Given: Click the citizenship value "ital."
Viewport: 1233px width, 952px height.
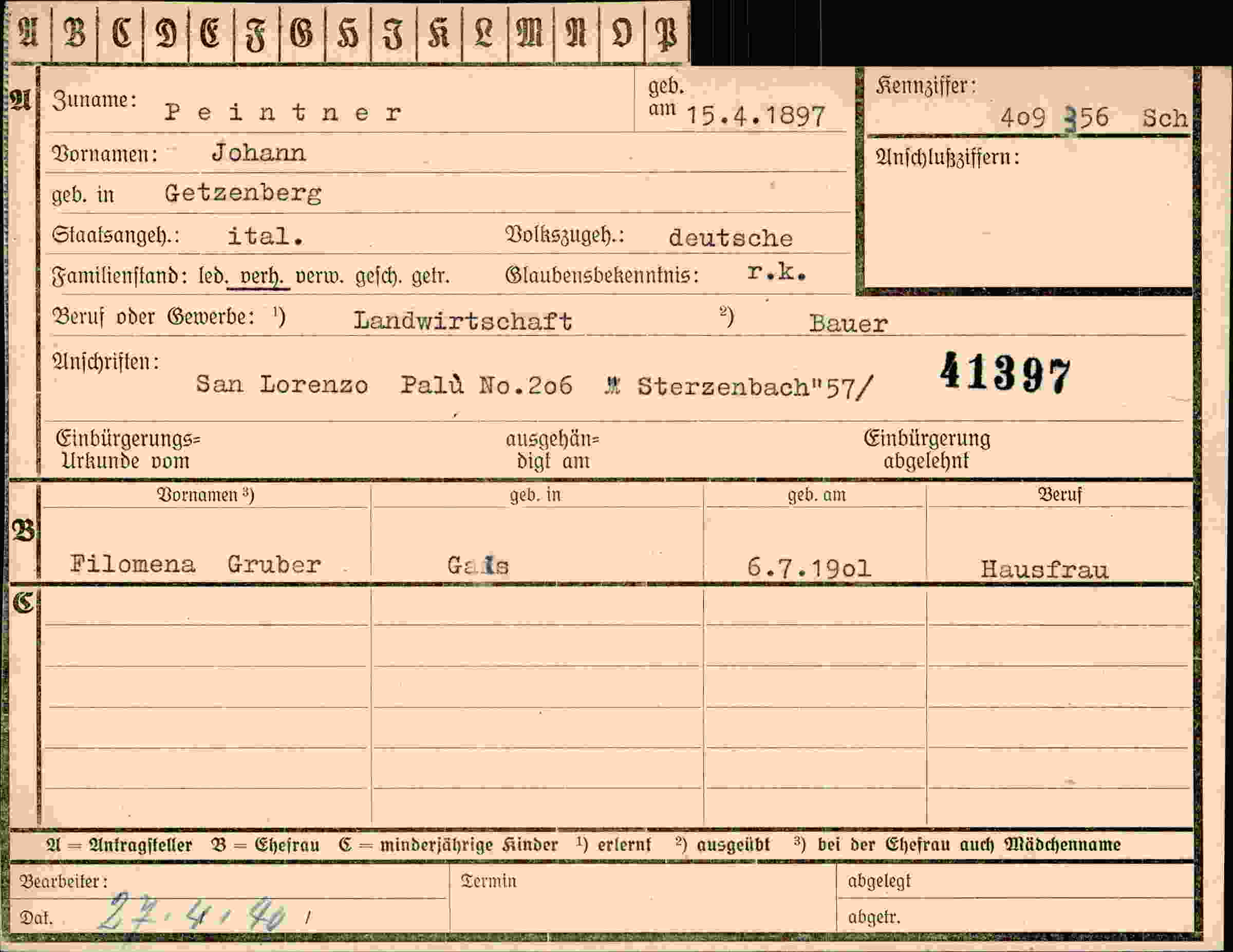Looking at the screenshot, I should pos(265,236).
